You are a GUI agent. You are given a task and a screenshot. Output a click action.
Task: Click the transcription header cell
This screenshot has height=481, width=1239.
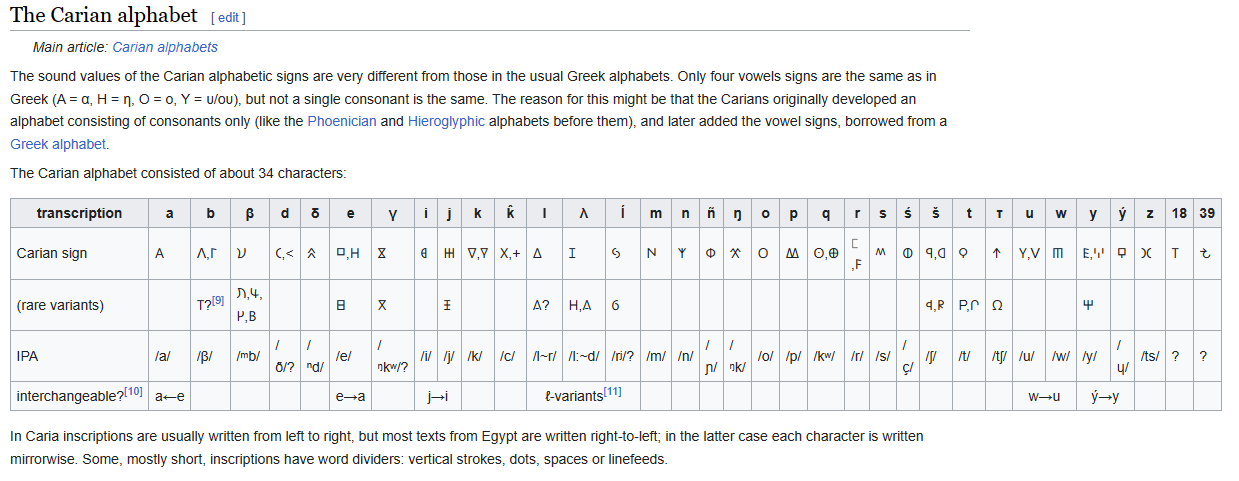click(x=79, y=213)
